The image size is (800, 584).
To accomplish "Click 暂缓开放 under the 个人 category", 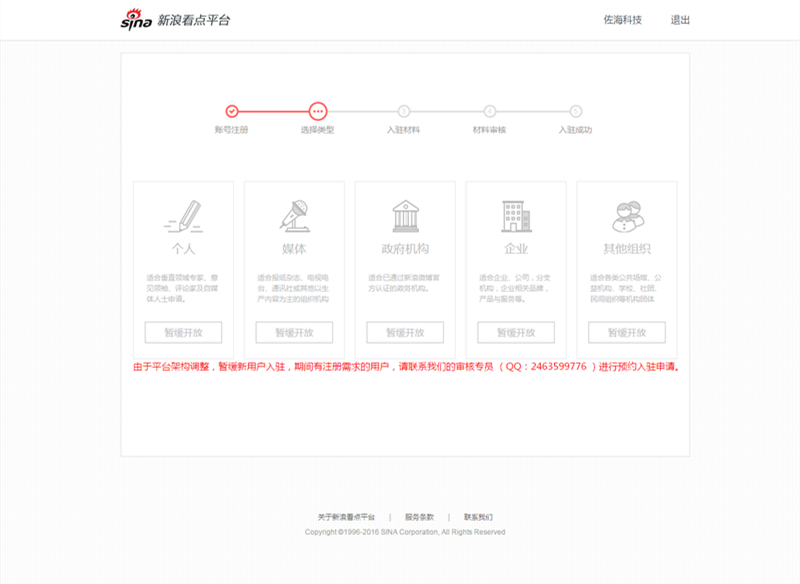I will pos(183,332).
